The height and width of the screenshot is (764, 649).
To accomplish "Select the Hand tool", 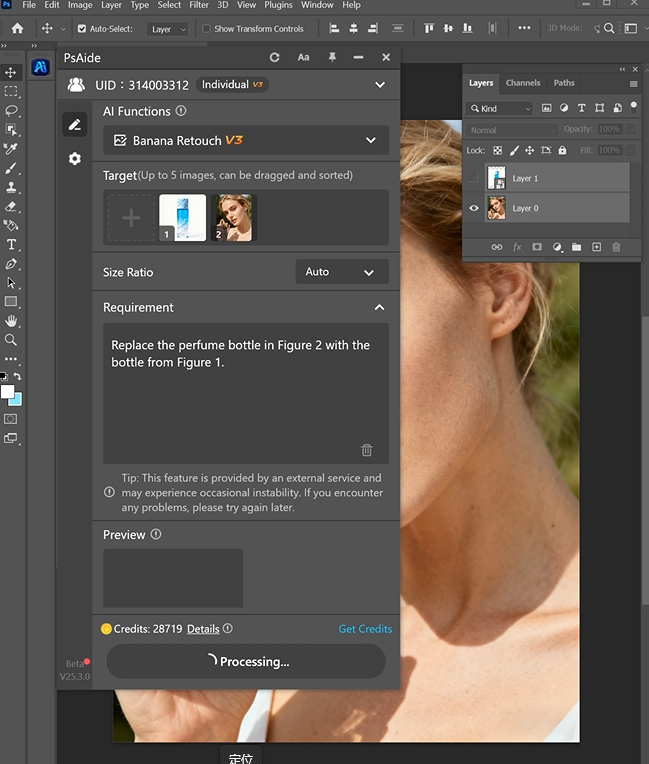I will pyautogui.click(x=11, y=320).
